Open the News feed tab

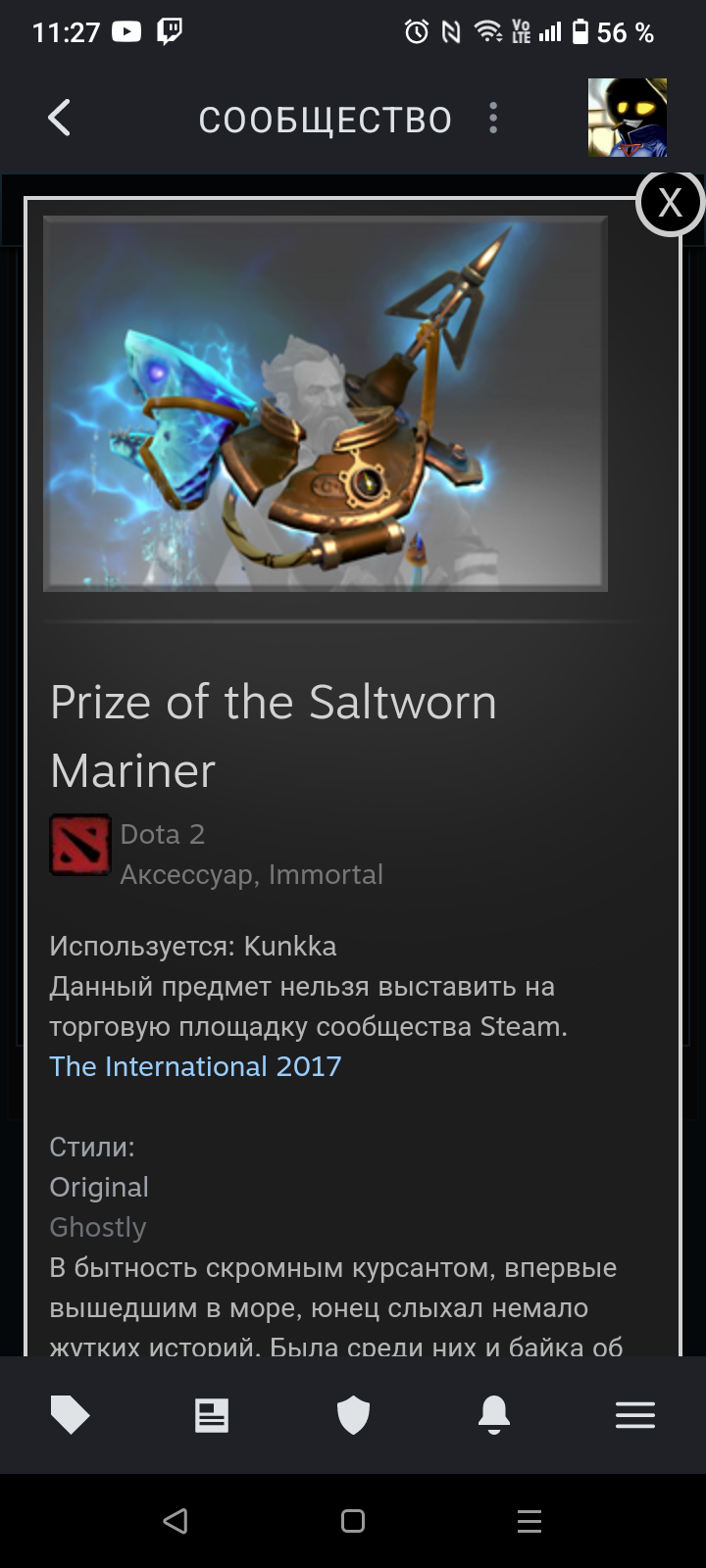212,1415
